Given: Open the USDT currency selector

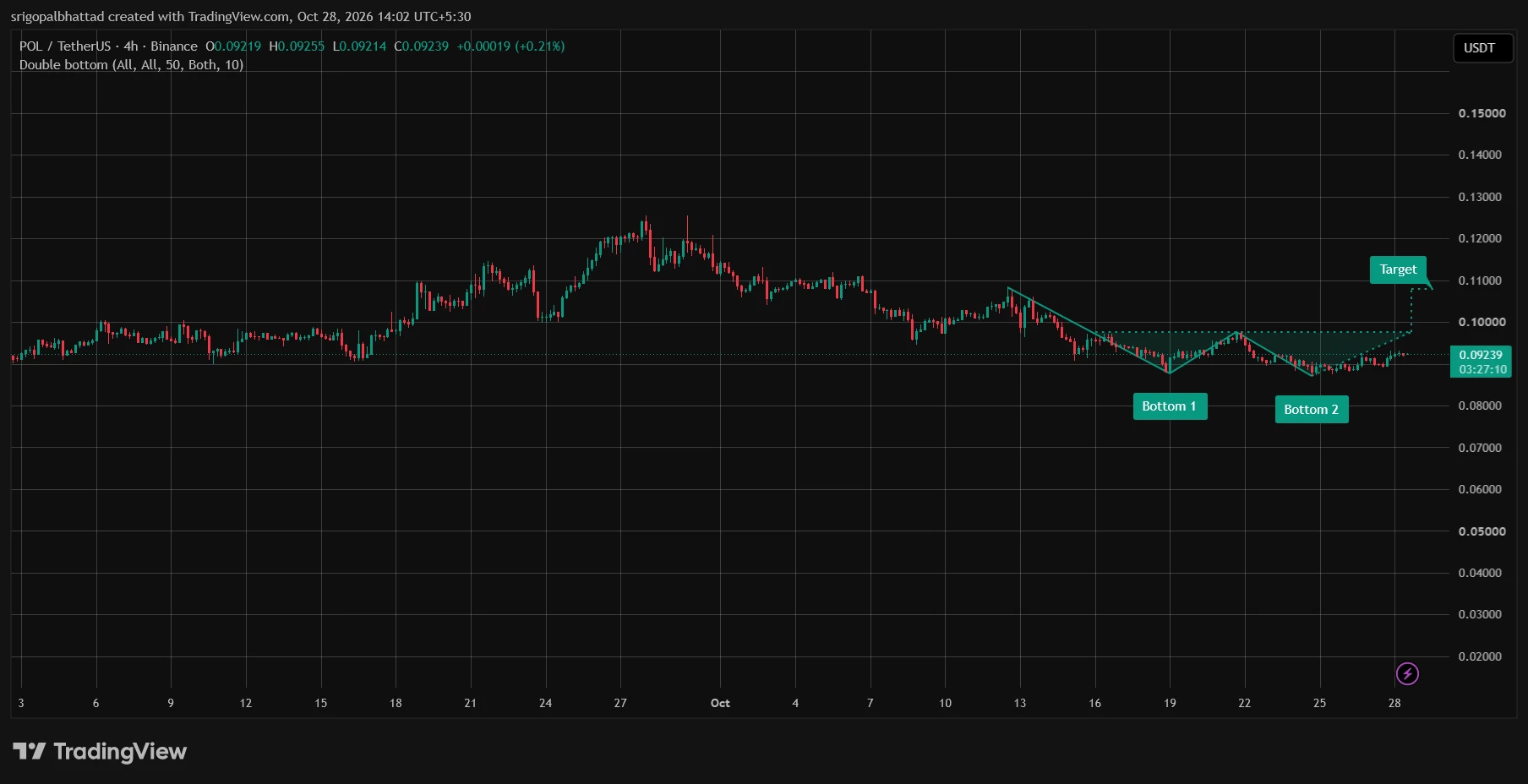Looking at the screenshot, I should [1482, 48].
